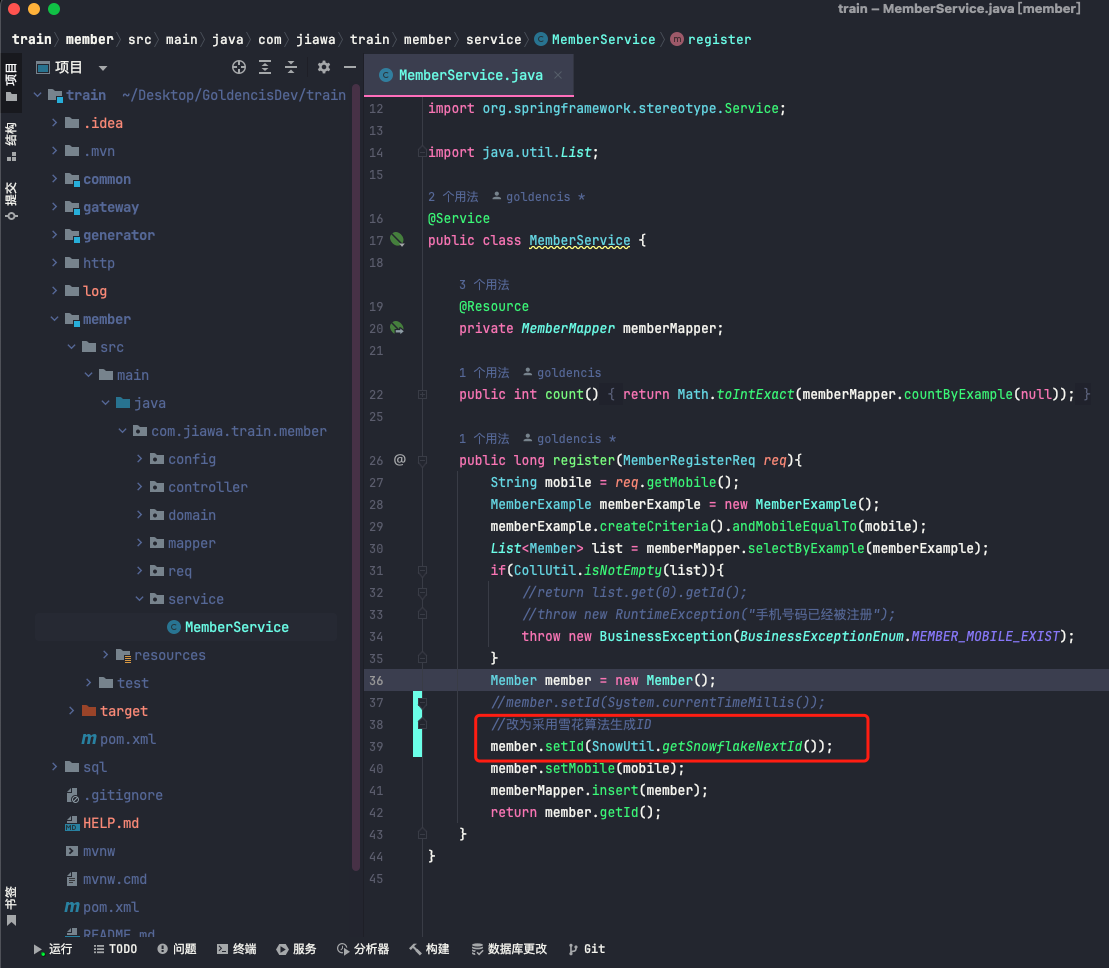
Task: Open the 项目 view dropdown
Action: (x=103, y=68)
